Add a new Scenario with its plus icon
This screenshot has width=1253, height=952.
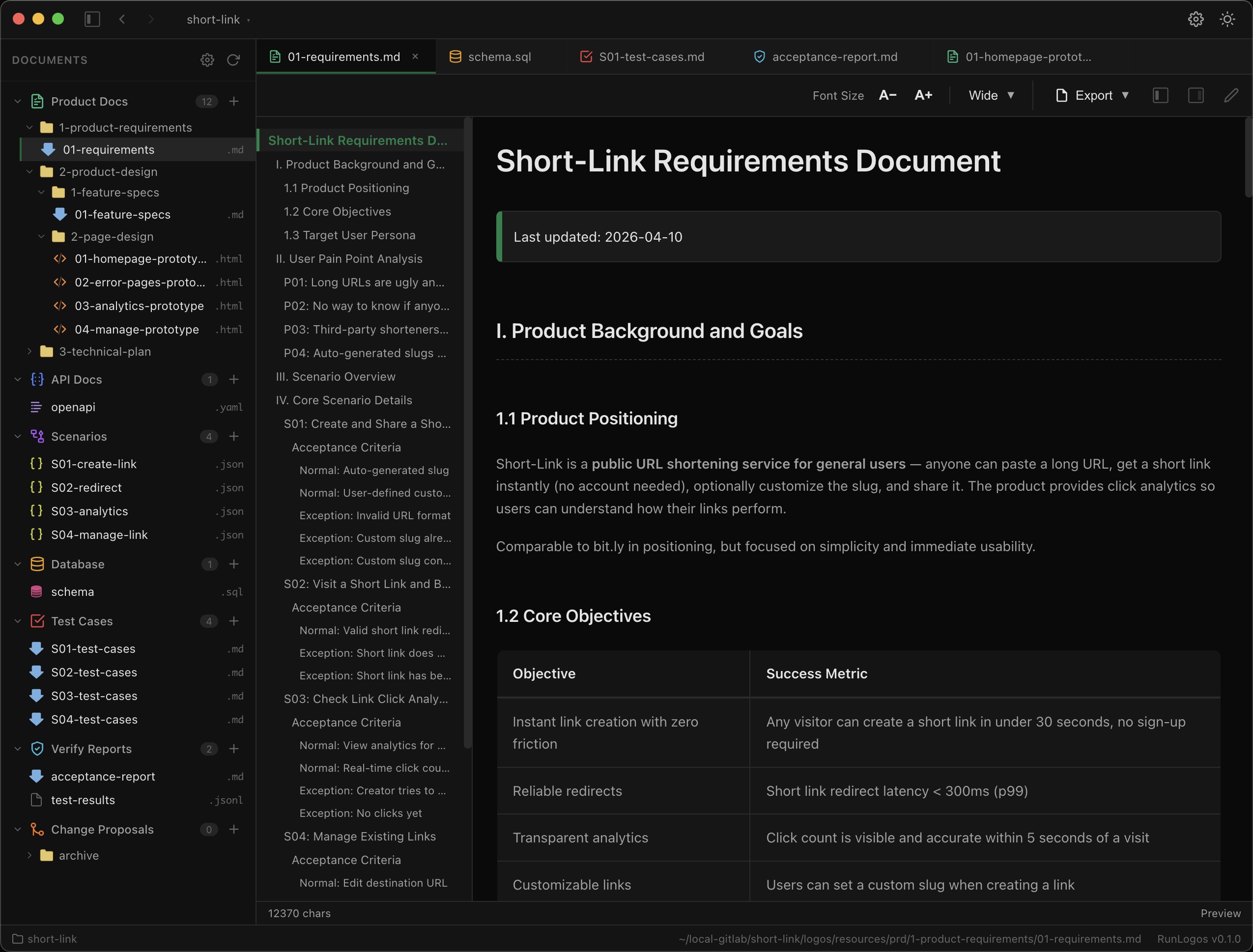coord(234,436)
